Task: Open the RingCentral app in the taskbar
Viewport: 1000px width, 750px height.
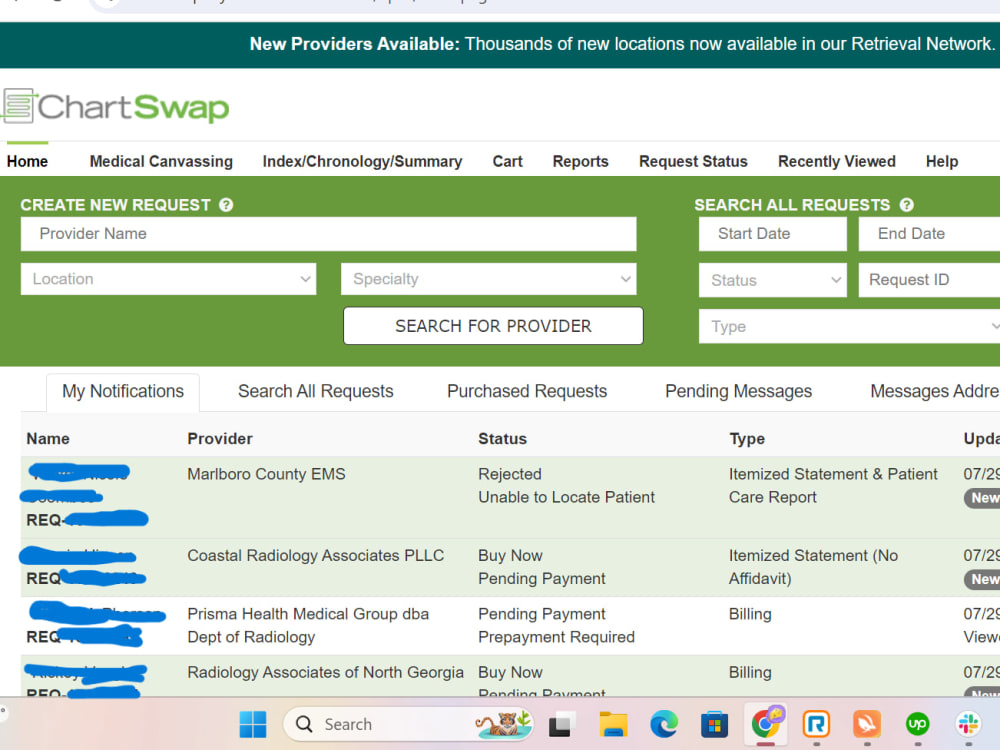Action: (x=816, y=724)
